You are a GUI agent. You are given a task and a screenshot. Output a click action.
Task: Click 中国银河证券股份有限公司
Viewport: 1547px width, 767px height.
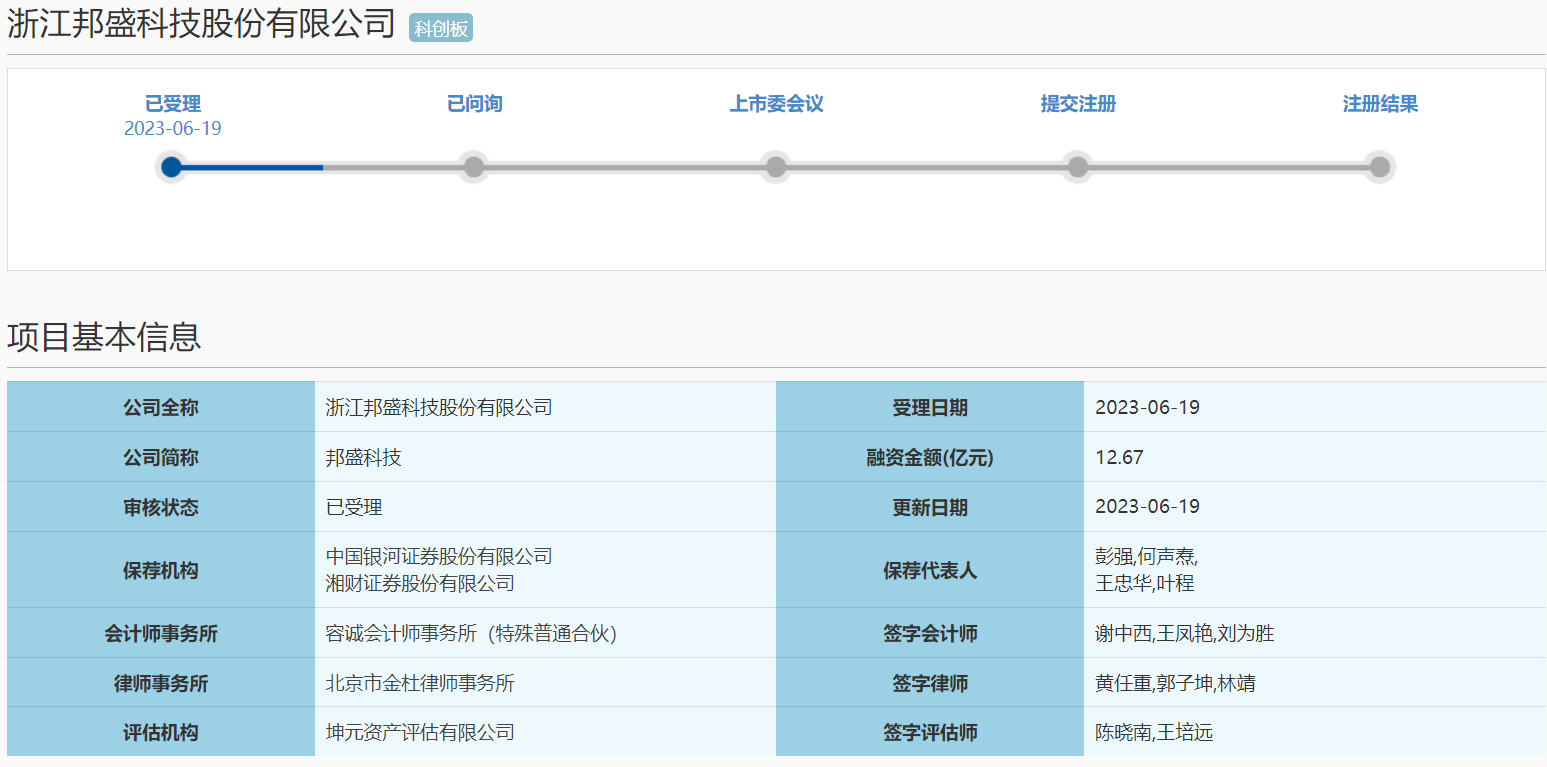439,556
